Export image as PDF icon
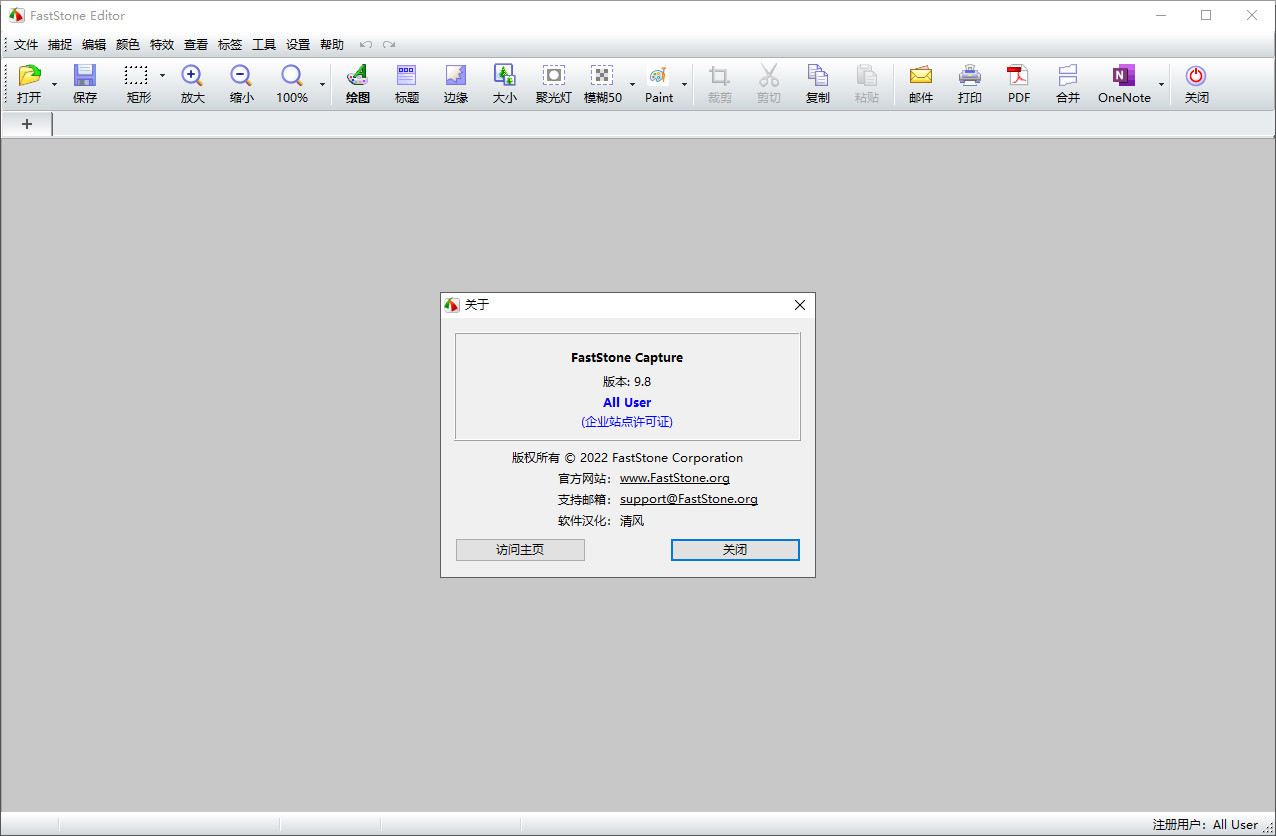 tap(1018, 77)
